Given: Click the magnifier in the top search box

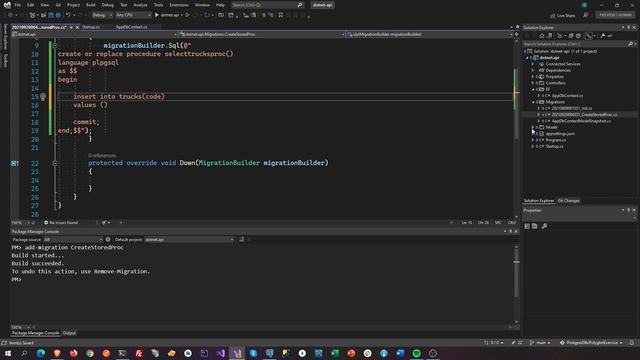Looking at the screenshot, I should coord(300,5).
